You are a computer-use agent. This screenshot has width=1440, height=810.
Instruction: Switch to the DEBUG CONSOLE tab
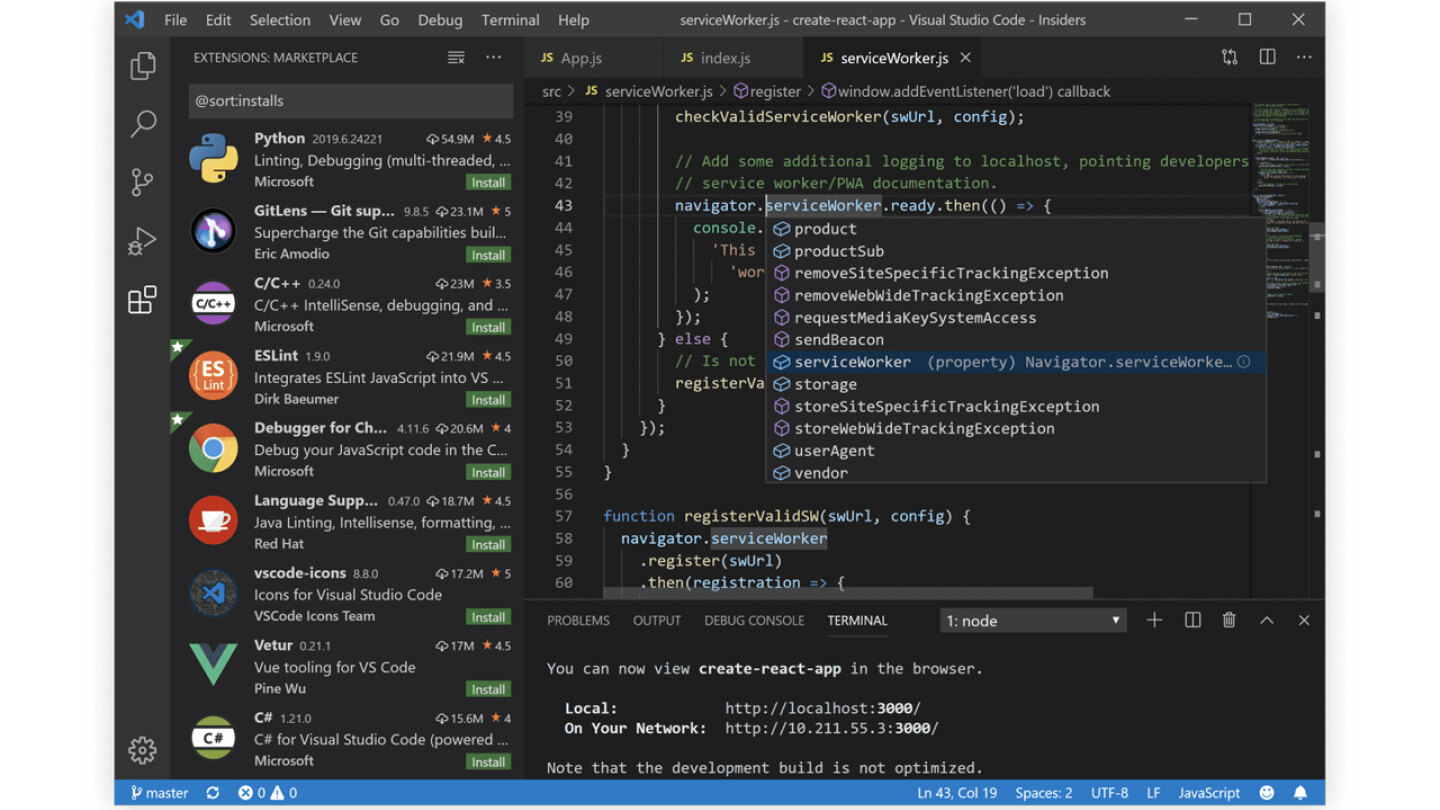pos(754,621)
